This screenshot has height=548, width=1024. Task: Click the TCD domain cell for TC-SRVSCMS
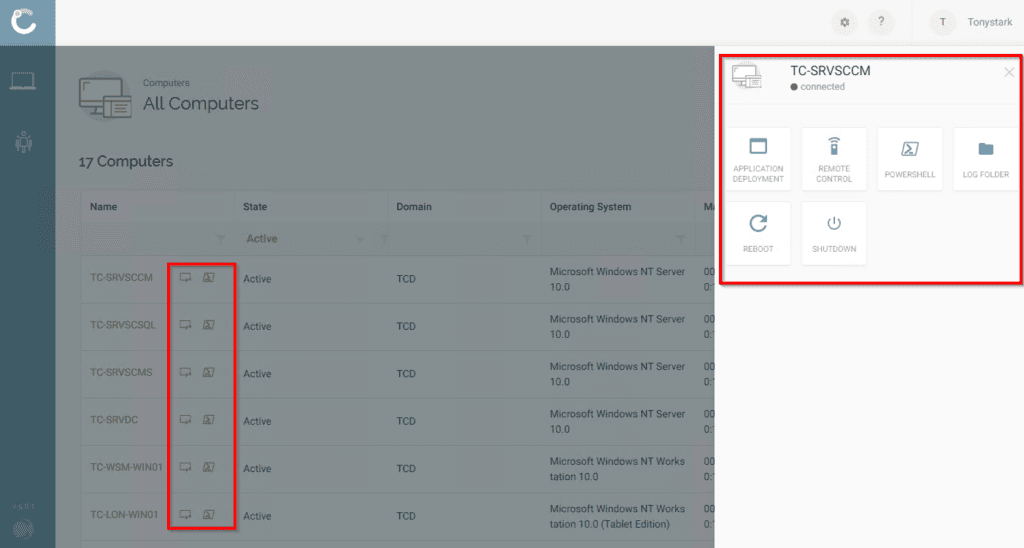click(406, 374)
